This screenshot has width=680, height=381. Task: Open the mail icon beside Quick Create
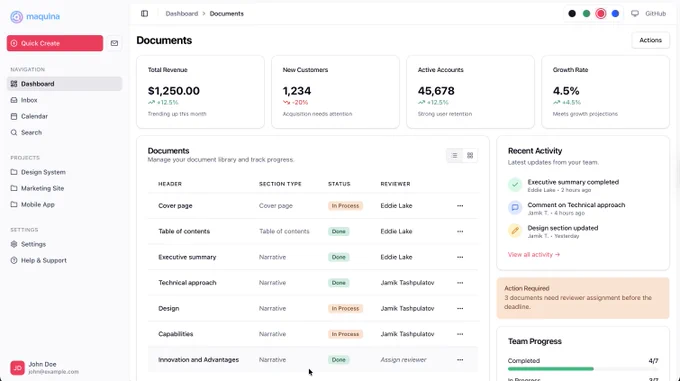[x=114, y=43]
